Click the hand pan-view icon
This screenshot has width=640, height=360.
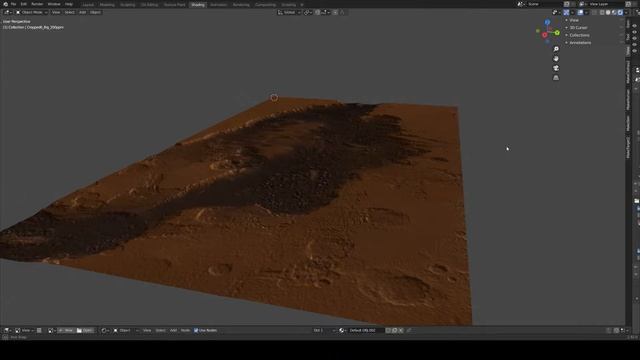tap(556, 58)
